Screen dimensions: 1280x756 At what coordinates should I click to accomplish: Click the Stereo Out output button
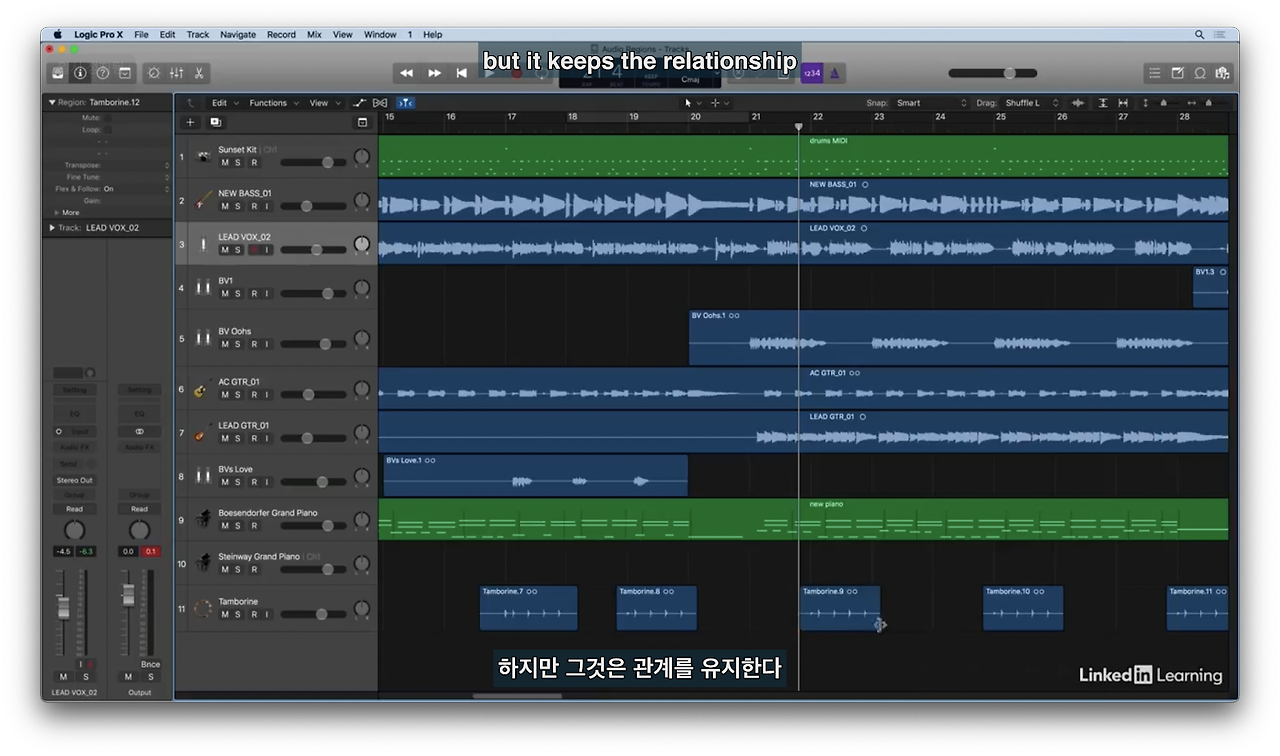point(74,481)
